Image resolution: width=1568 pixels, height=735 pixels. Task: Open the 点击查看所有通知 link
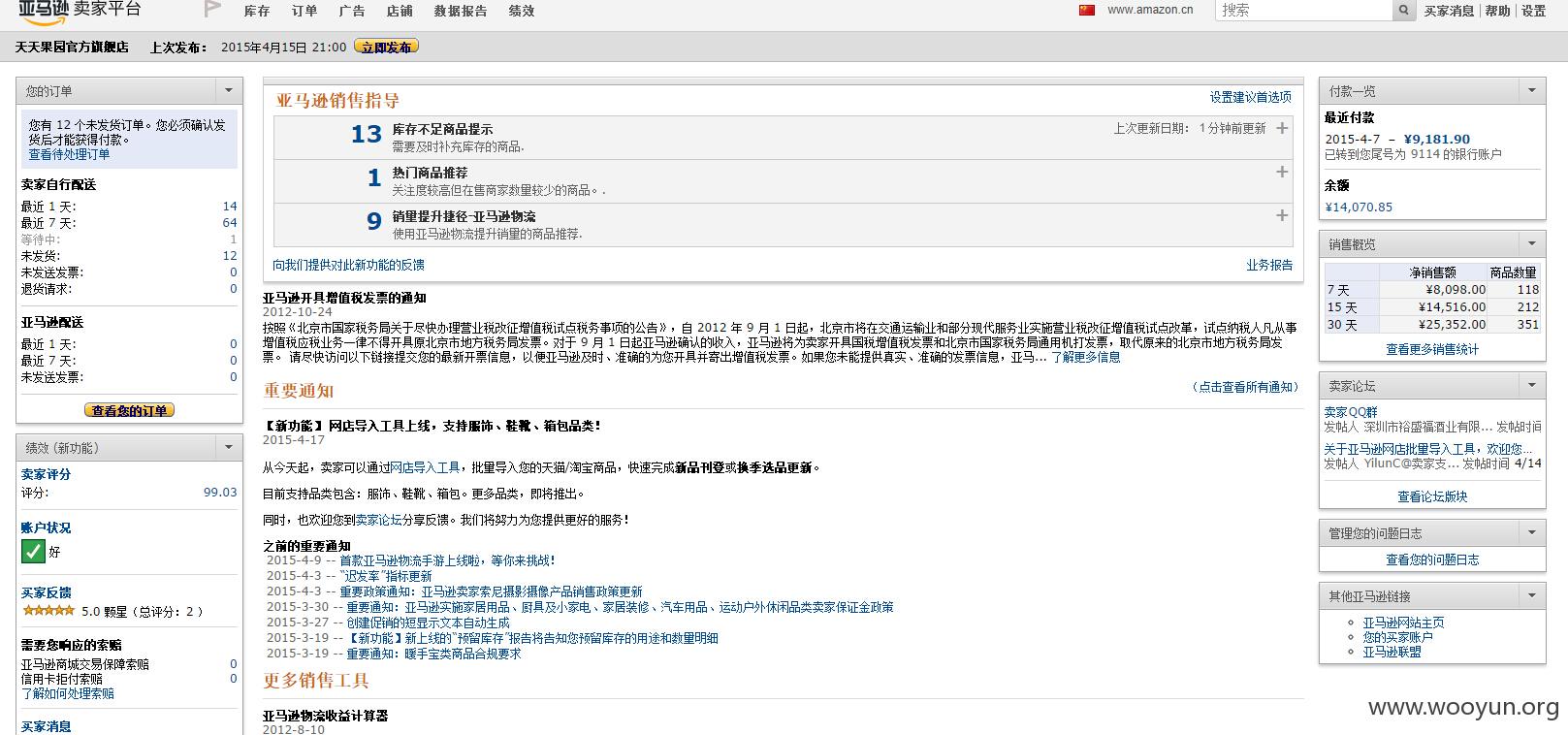(1245, 387)
